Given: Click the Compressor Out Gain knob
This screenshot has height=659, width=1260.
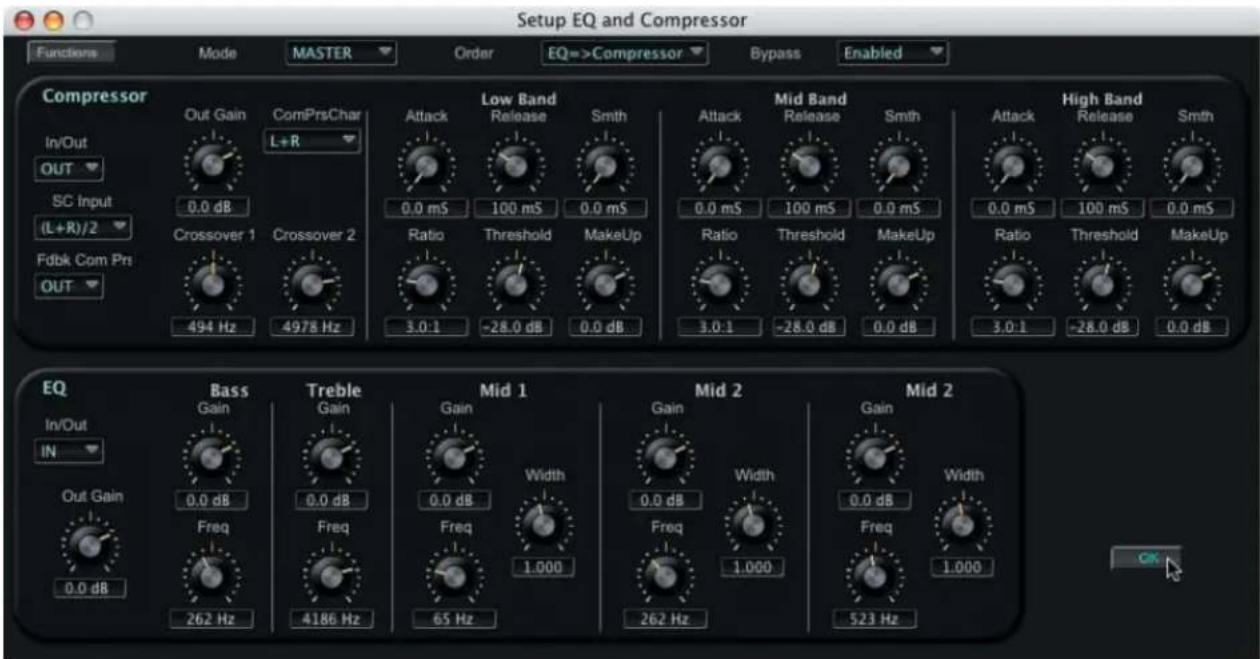Looking at the screenshot, I should pyautogui.click(x=213, y=164).
